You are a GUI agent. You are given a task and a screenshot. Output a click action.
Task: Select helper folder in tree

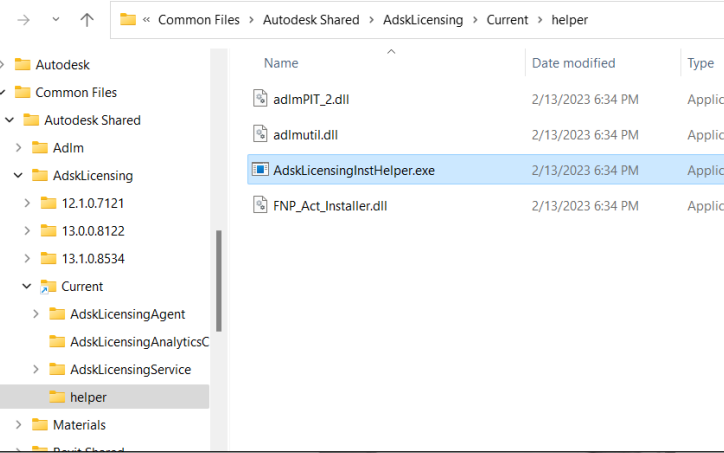pyautogui.click(x=88, y=397)
